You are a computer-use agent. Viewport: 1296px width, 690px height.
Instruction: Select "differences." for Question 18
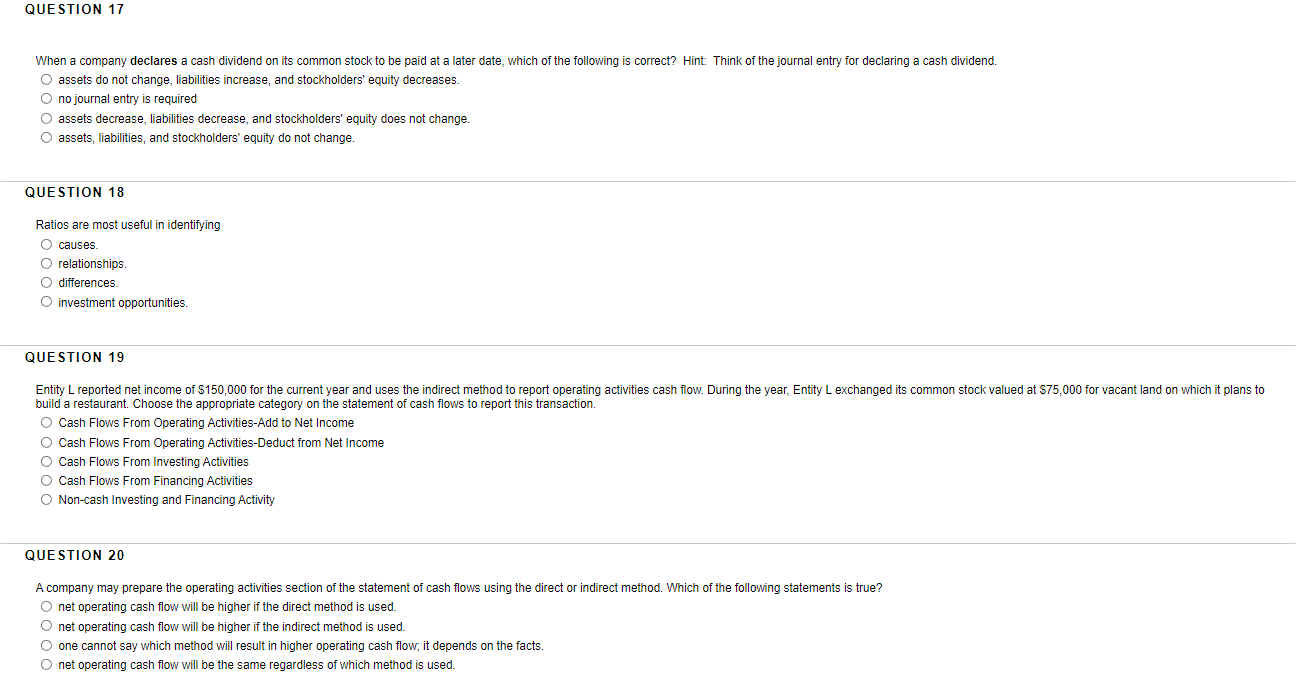point(46,282)
